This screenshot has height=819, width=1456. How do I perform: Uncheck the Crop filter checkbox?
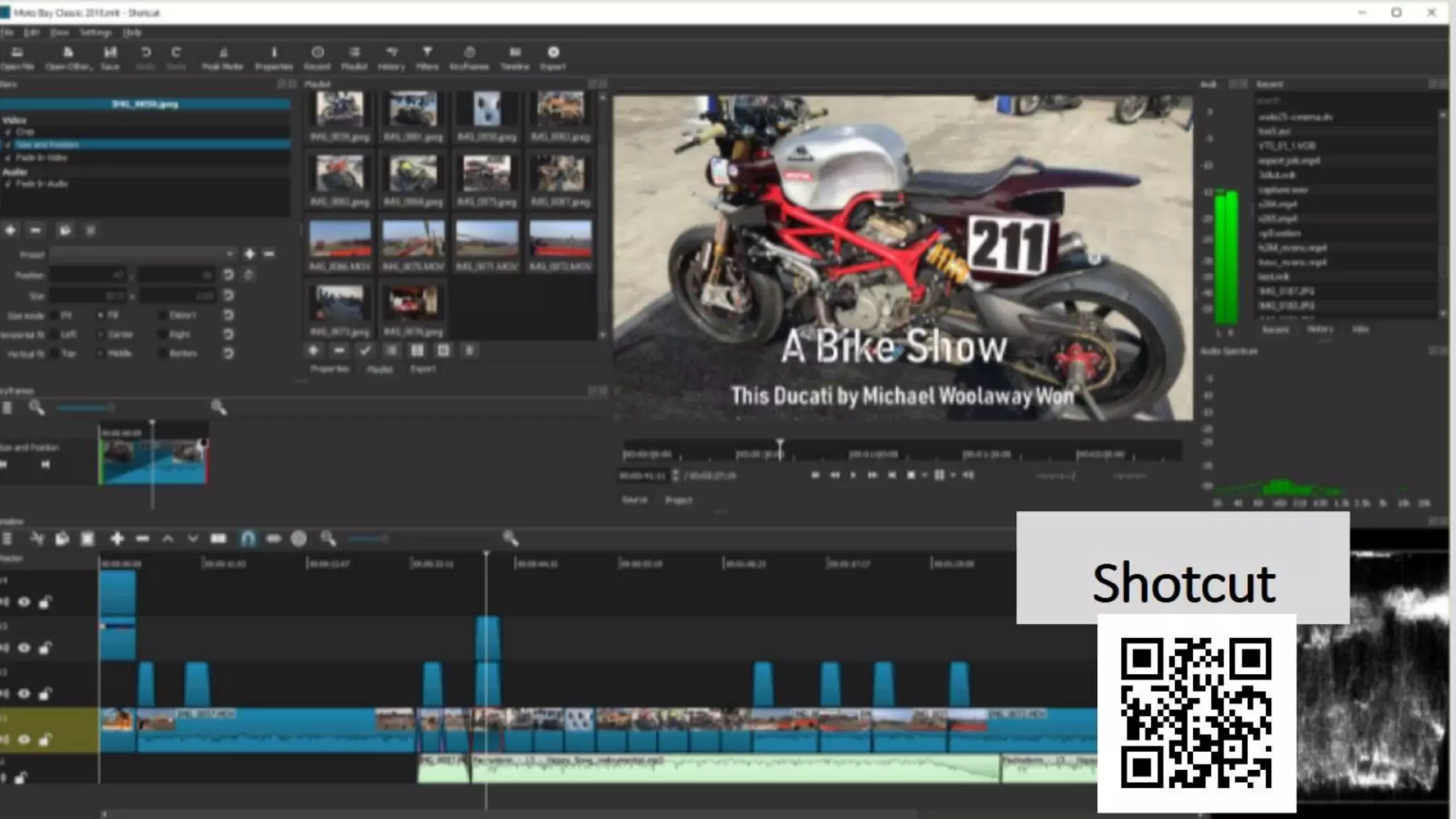click(9, 132)
